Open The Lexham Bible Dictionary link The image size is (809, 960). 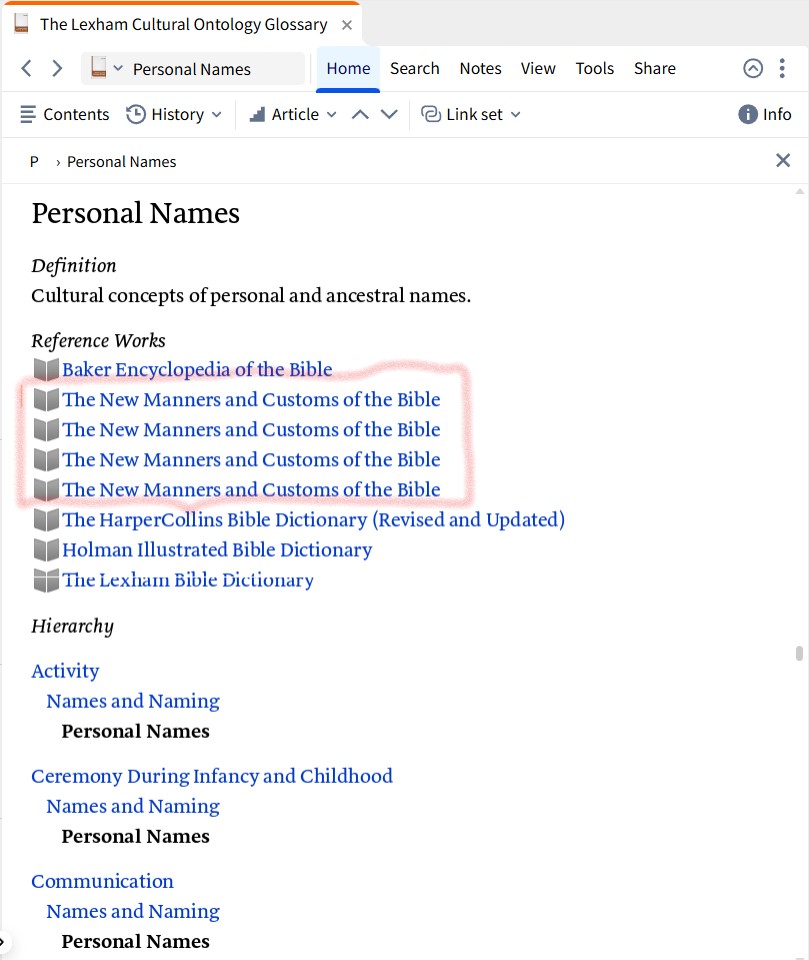click(x=187, y=579)
